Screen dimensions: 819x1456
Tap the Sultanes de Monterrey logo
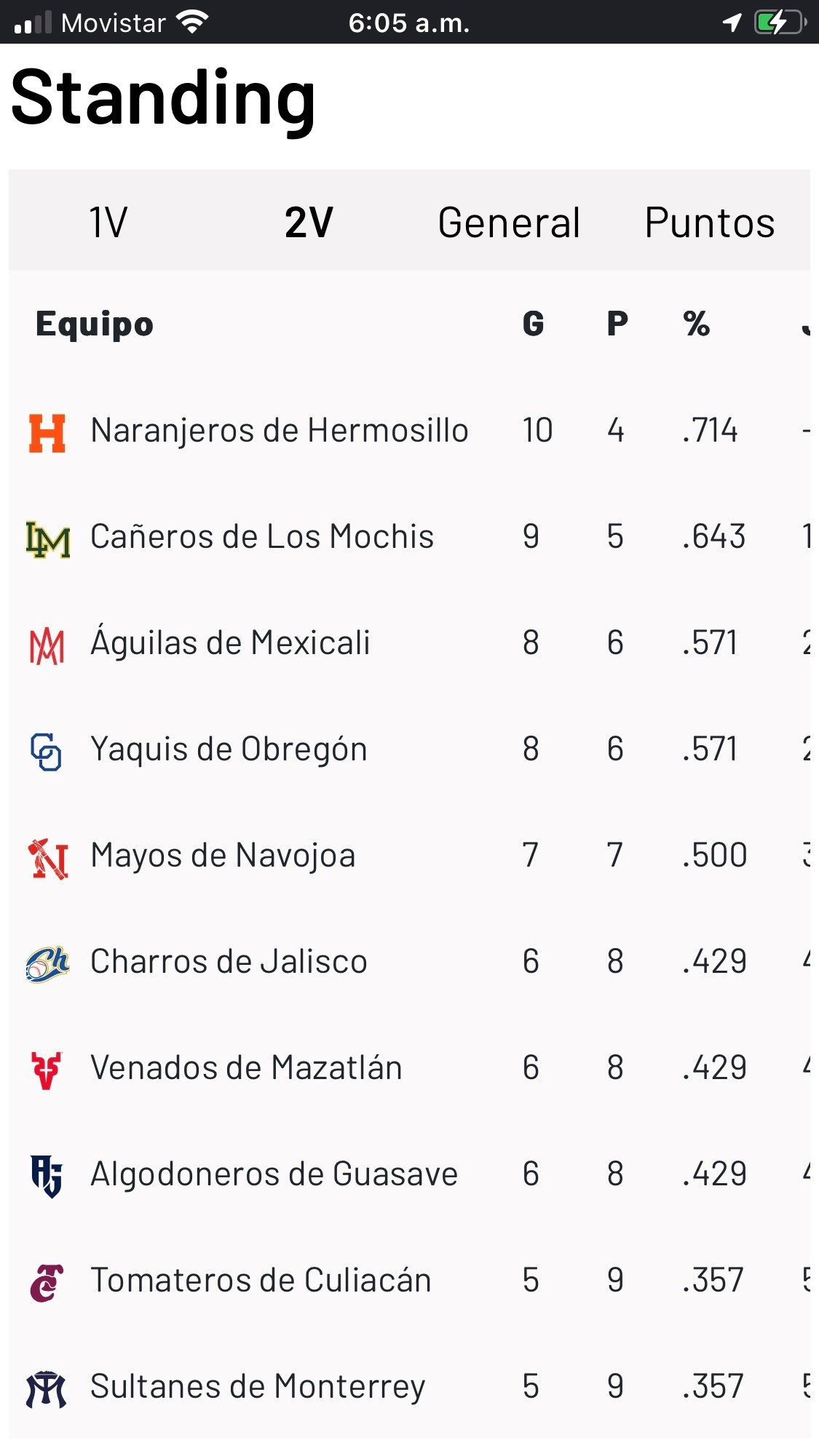point(47,1388)
